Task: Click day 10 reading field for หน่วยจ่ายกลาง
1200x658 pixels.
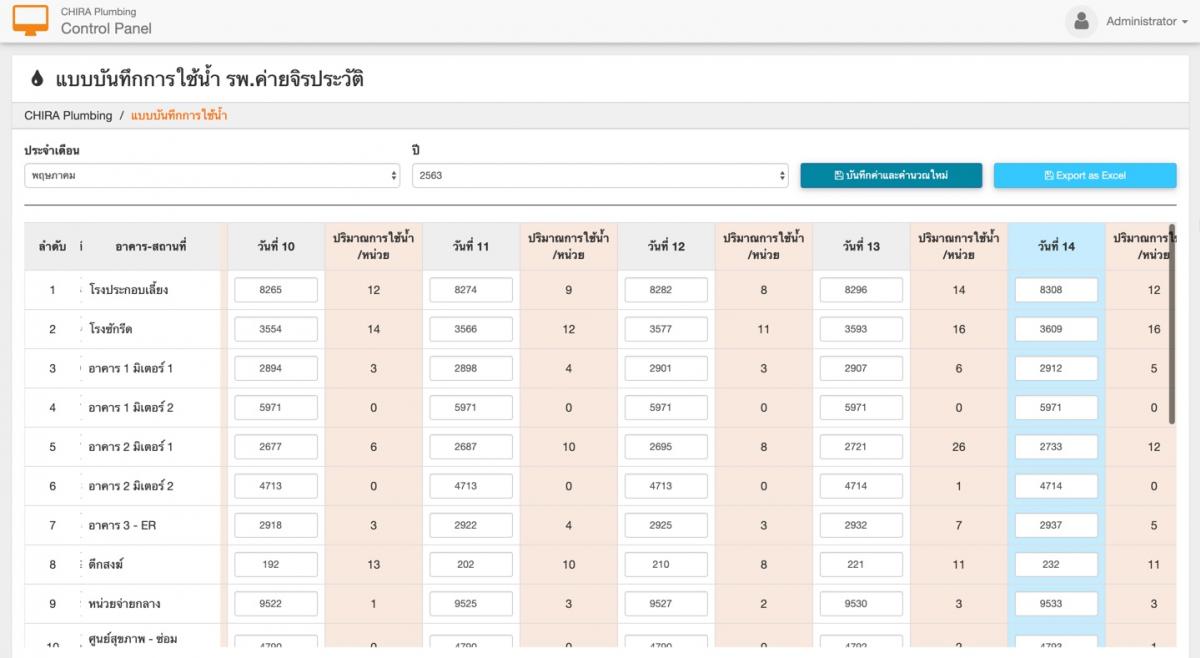Action: 276,604
